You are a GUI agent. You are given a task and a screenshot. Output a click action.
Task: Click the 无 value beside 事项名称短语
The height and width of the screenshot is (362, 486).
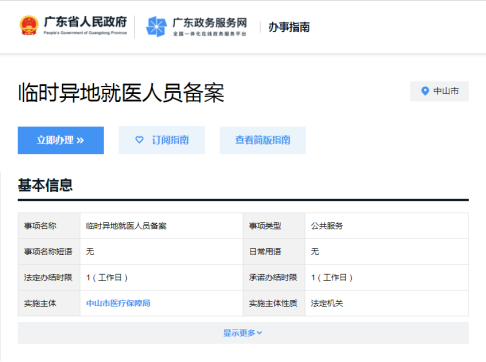90,251
